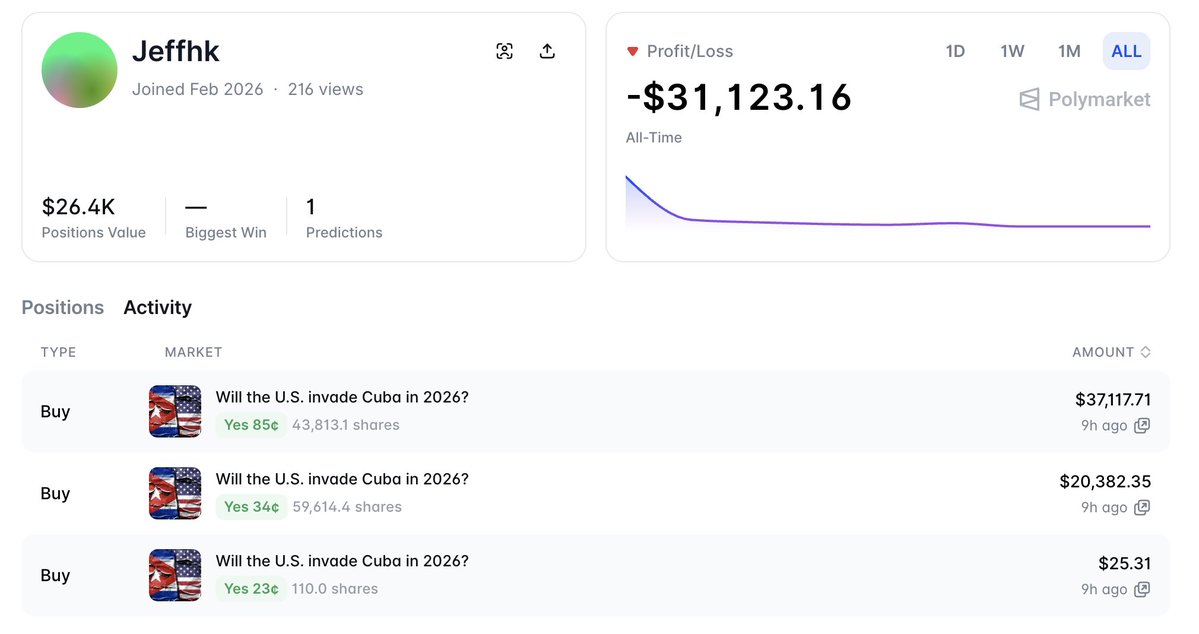Click the Polymarket logo
This screenshot has height=634, width=1199.
(x=1085, y=100)
